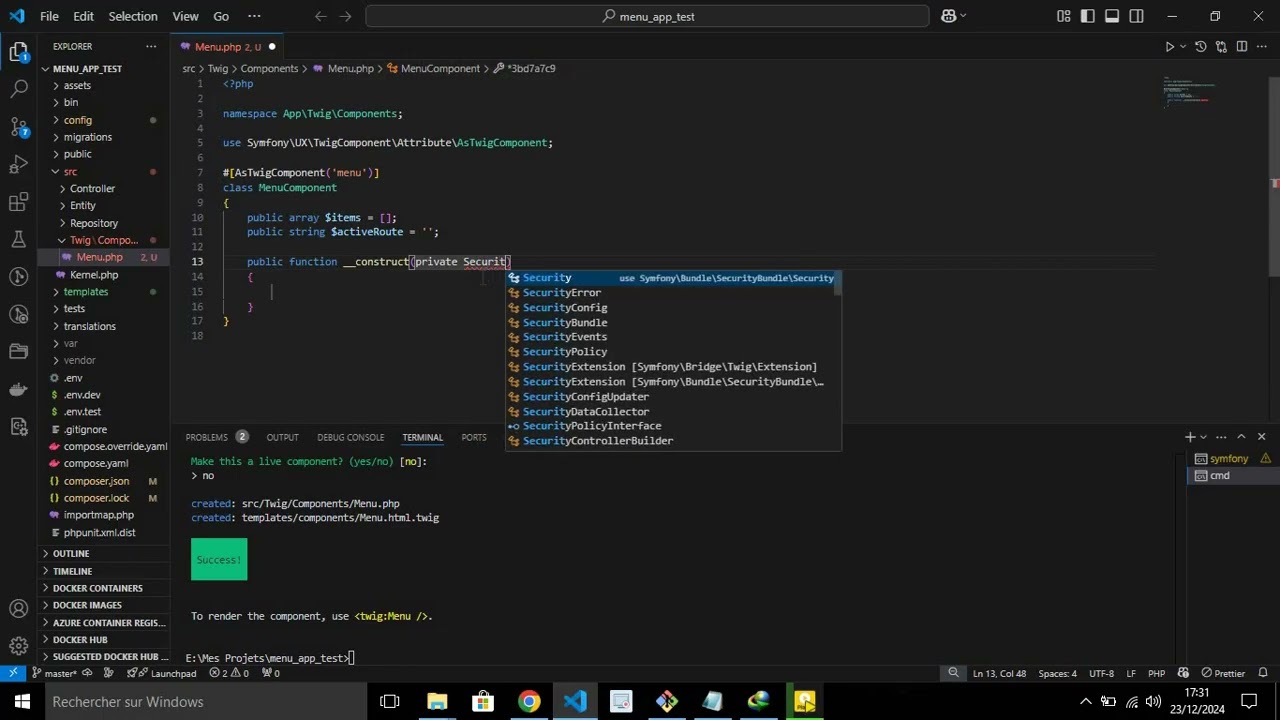The height and width of the screenshot is (720, 1280).
Task: Open Run and Debug view
Action: (x=18, y=165)
